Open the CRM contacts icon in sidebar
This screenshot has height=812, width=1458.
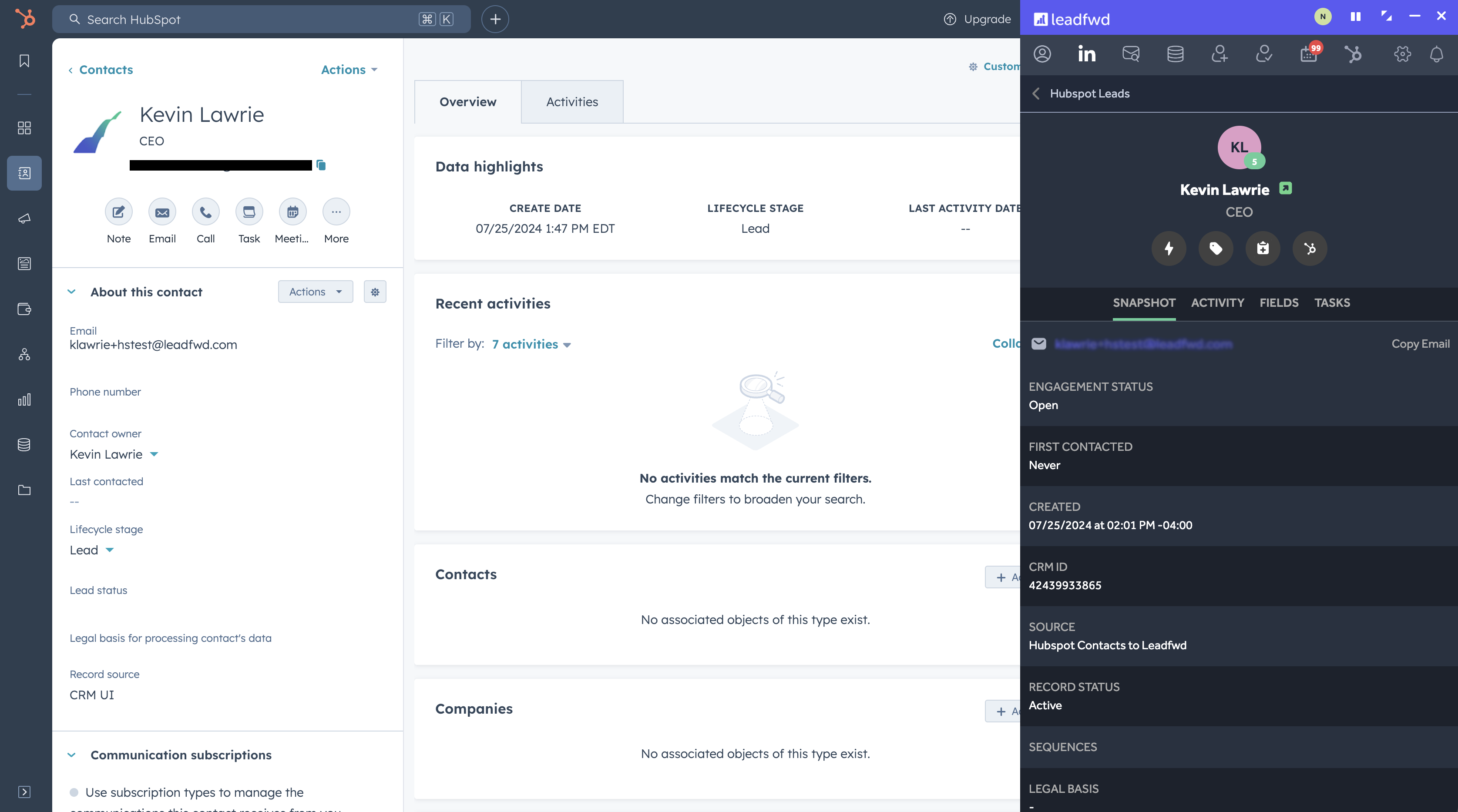24,173
